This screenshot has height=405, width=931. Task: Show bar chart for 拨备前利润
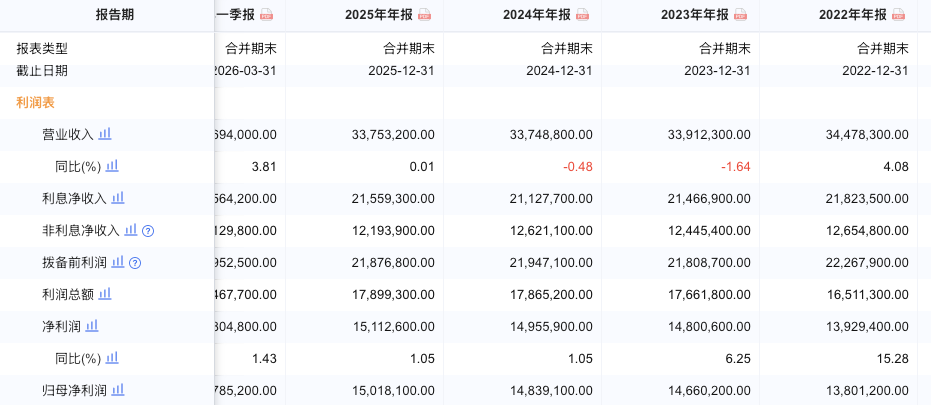[x=118, y=261]
